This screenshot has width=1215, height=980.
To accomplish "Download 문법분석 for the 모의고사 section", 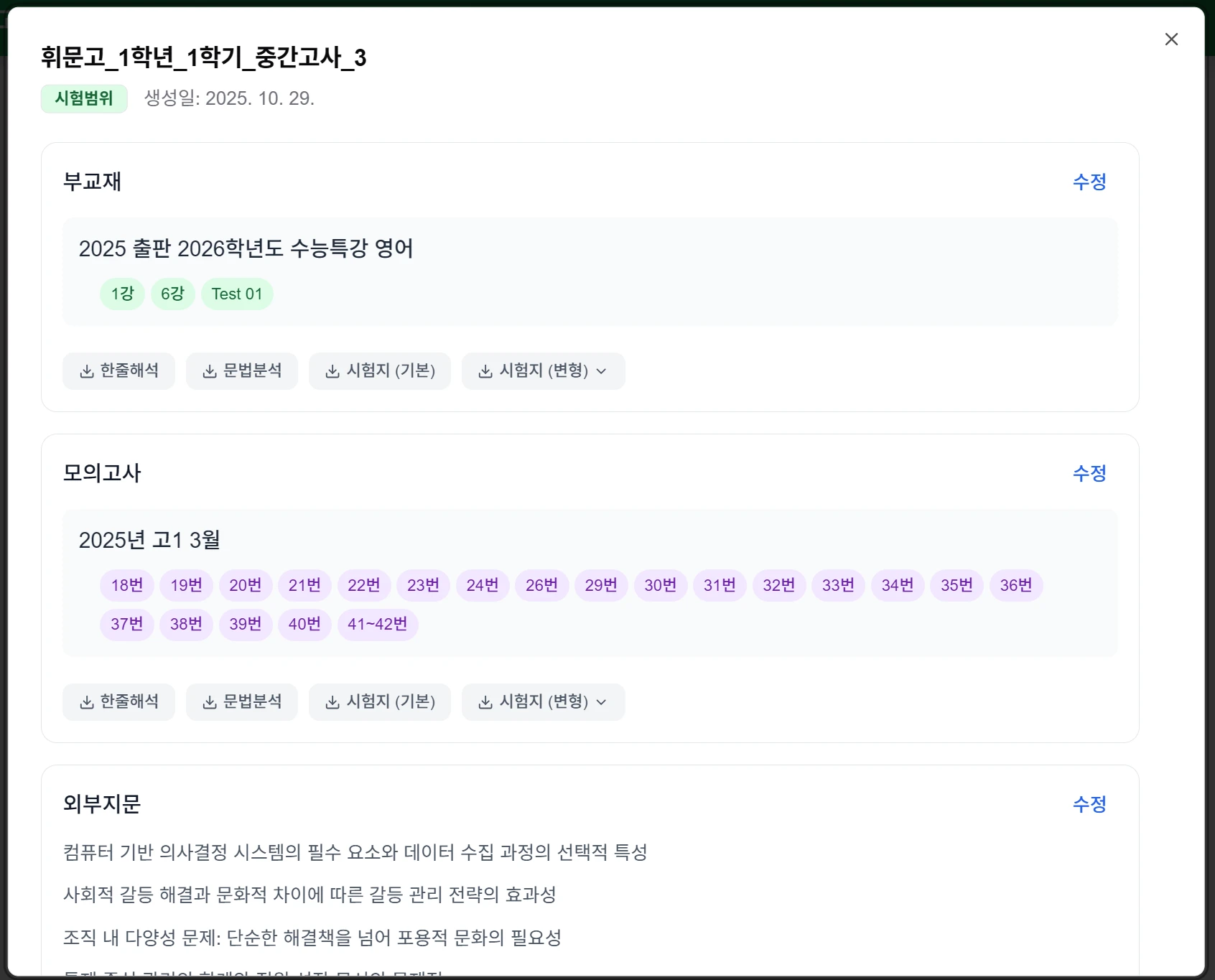I will (x=242, y=701).
